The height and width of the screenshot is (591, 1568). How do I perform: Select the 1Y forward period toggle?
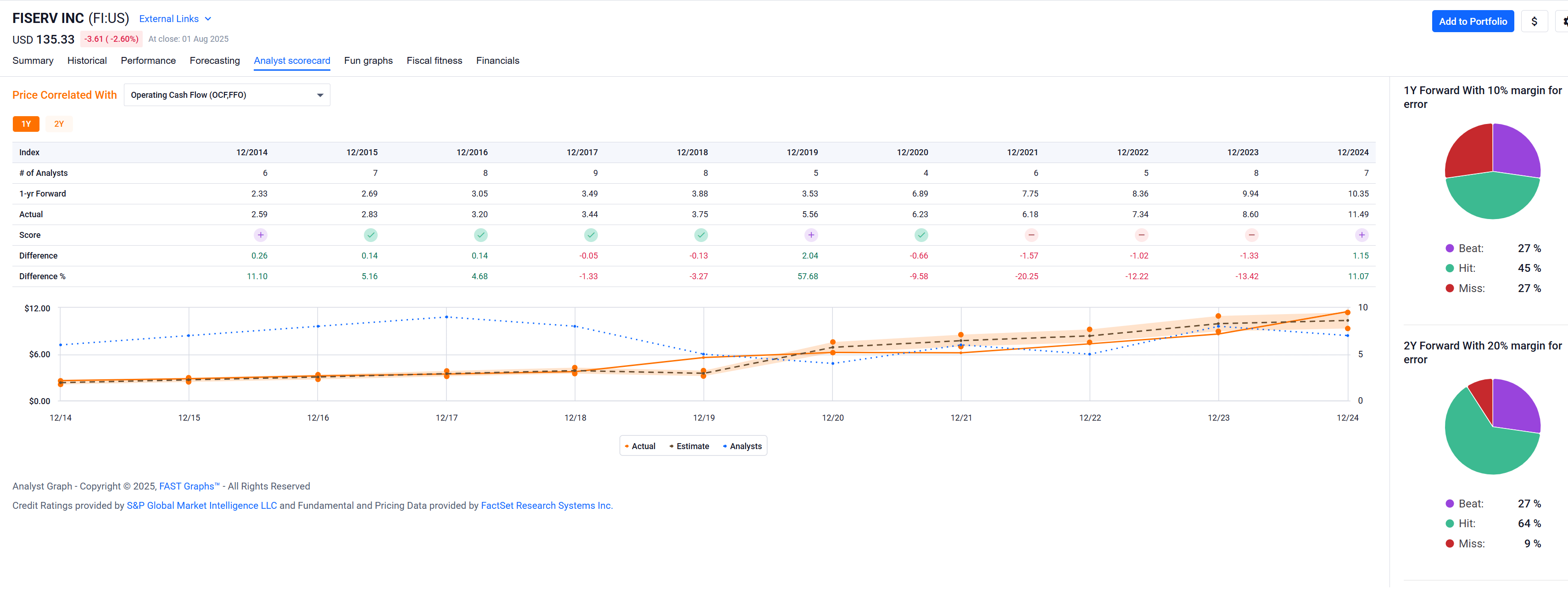[x=26, y=124]
